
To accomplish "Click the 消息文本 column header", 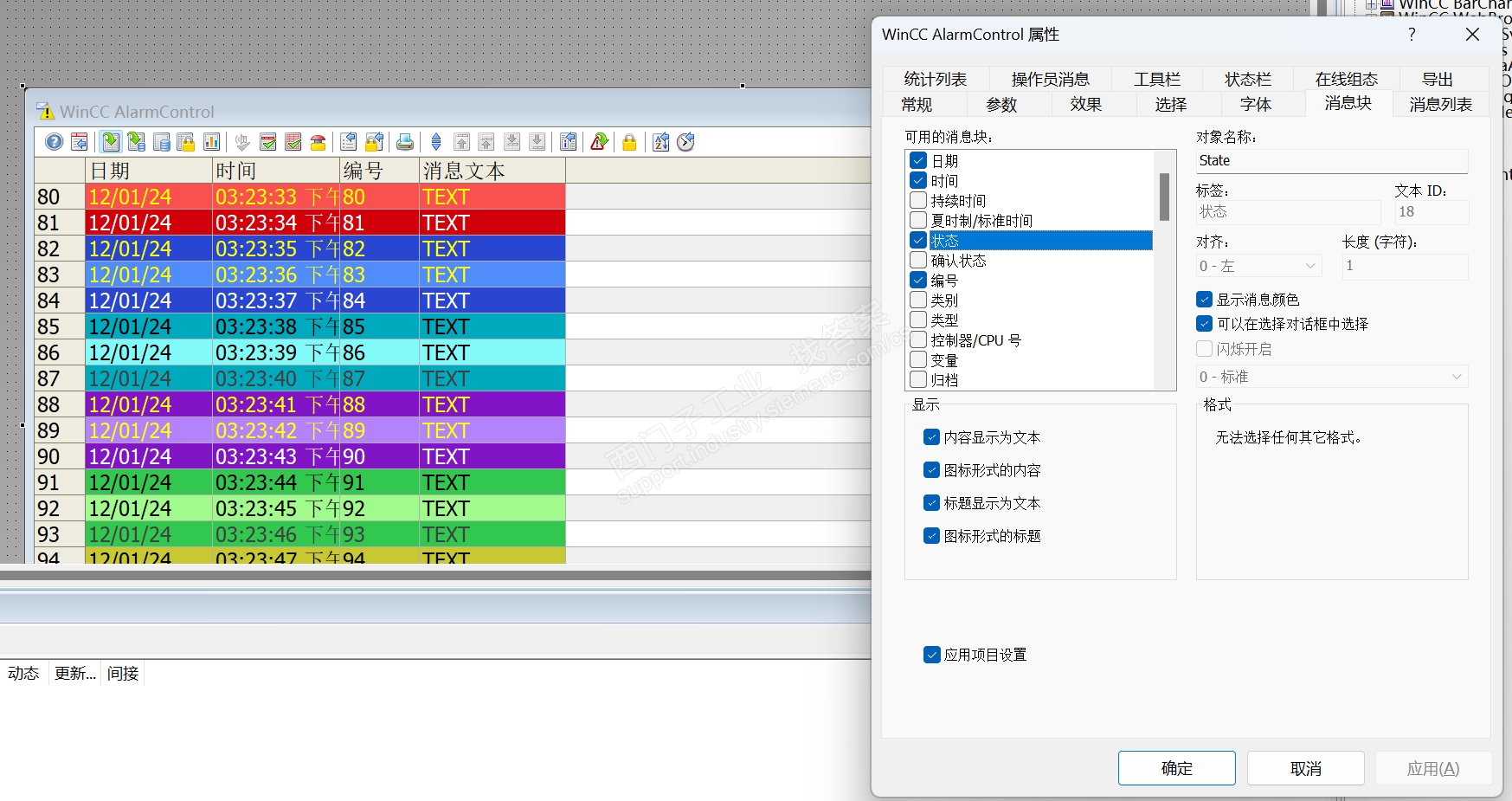I will [x=492, y=171].
